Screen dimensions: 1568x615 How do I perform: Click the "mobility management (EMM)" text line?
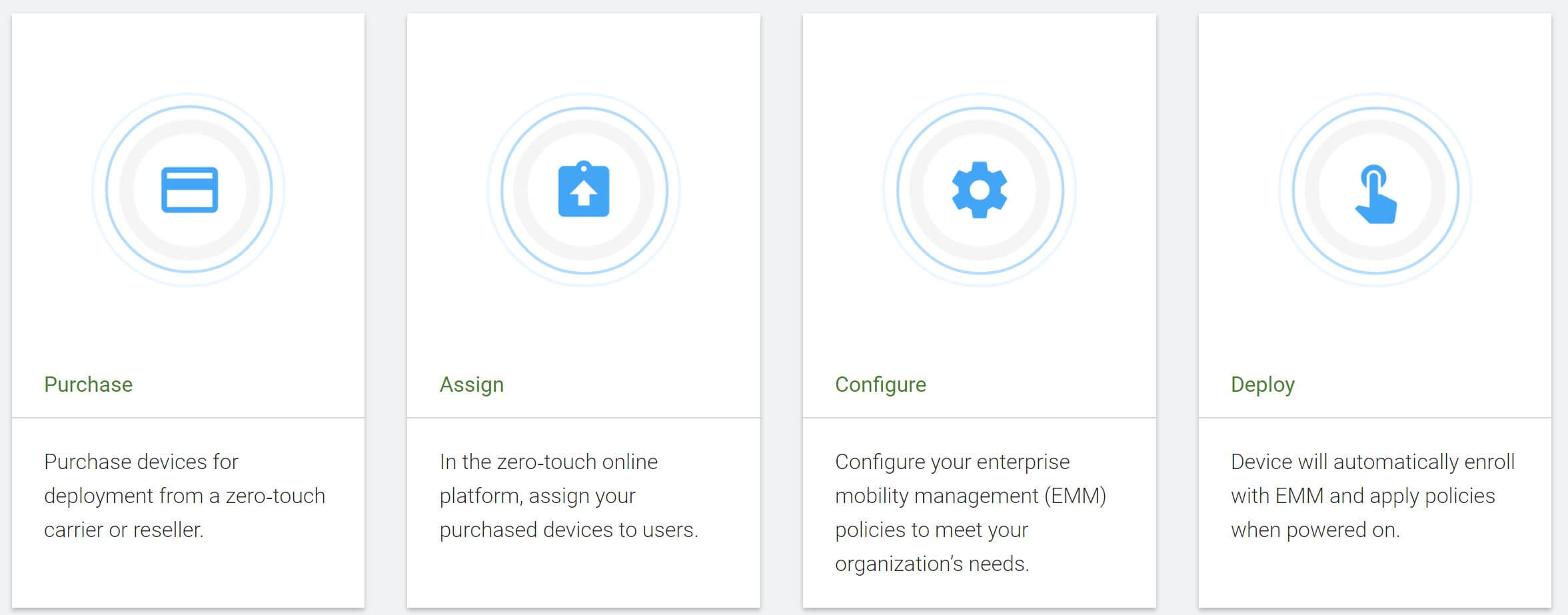970,496
